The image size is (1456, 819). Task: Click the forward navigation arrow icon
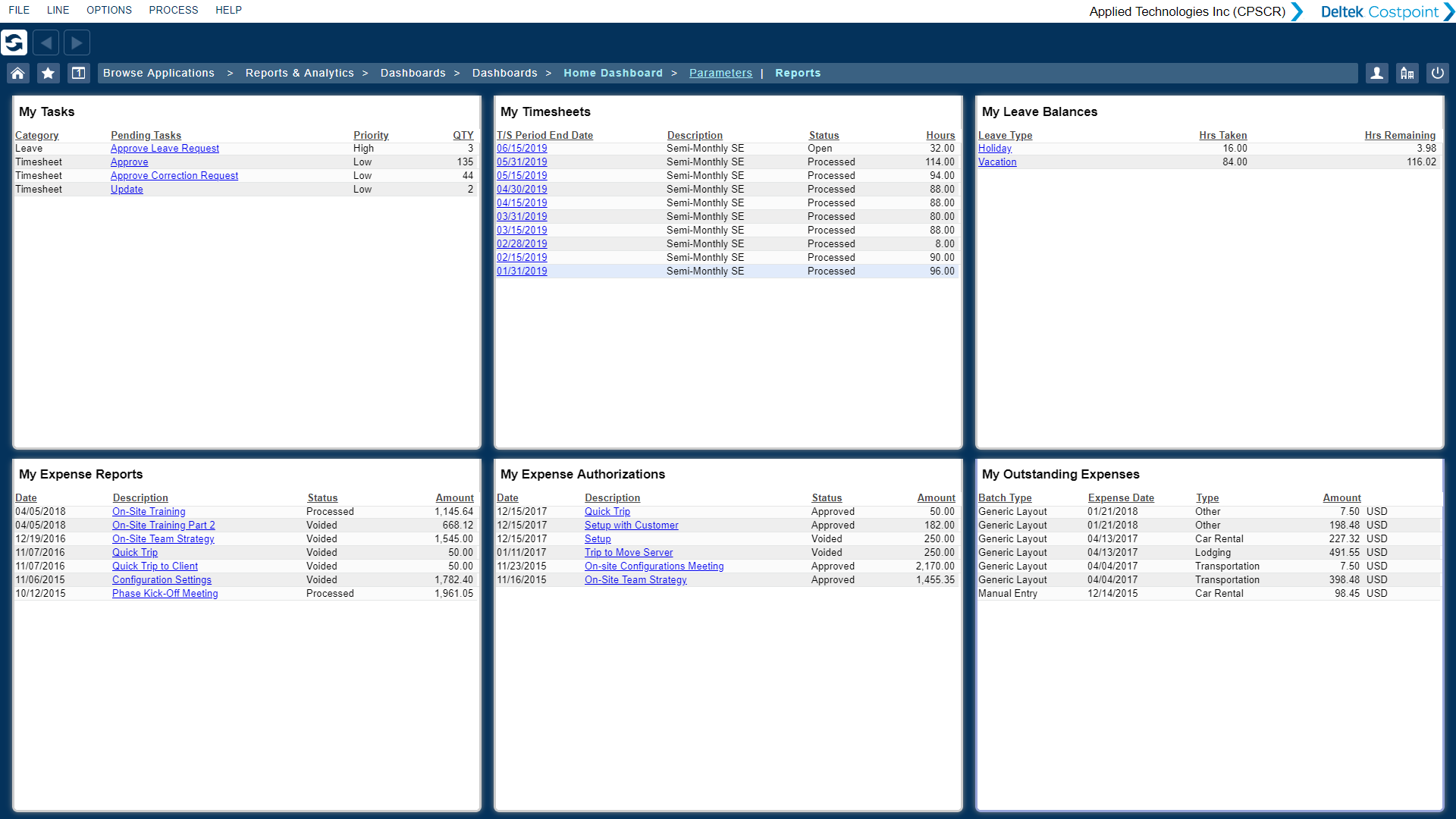pyautogui.click(x=76, y=42)
